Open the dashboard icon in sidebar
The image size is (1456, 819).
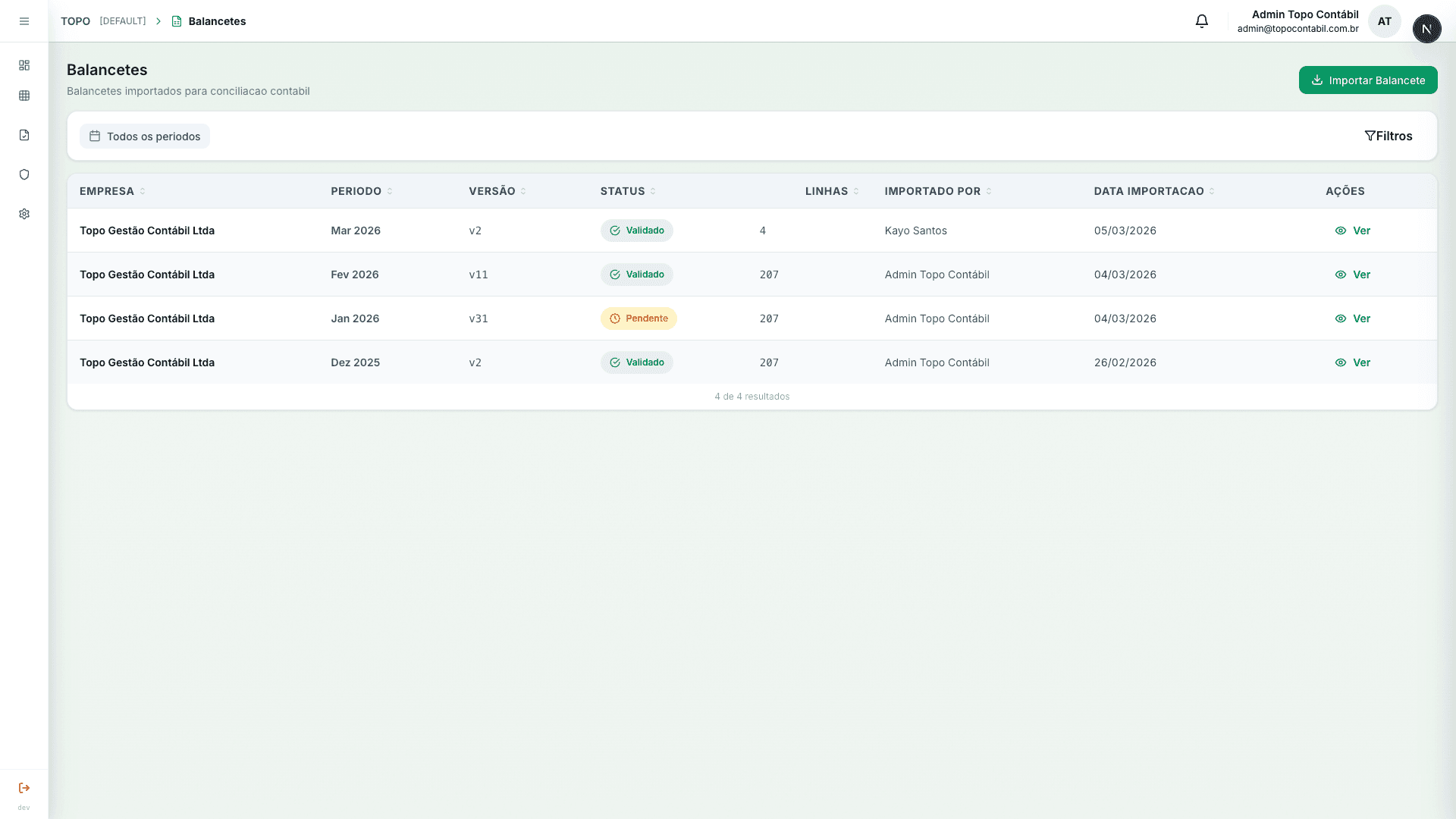pyautogui.click(x=24, y=65)
